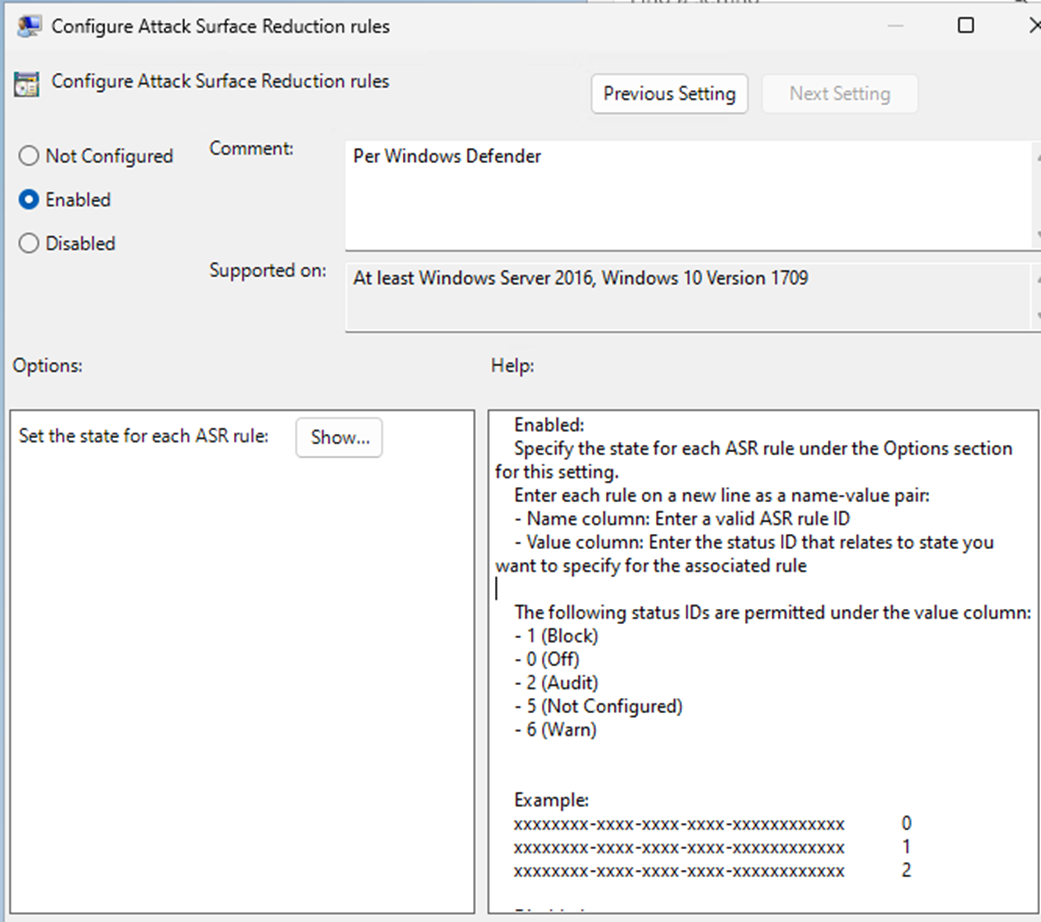The height and width of the screenshot is (922, 1041).
Task: Click the 'Enabled:' heading in Help pane
Action: tap(549, 425)
